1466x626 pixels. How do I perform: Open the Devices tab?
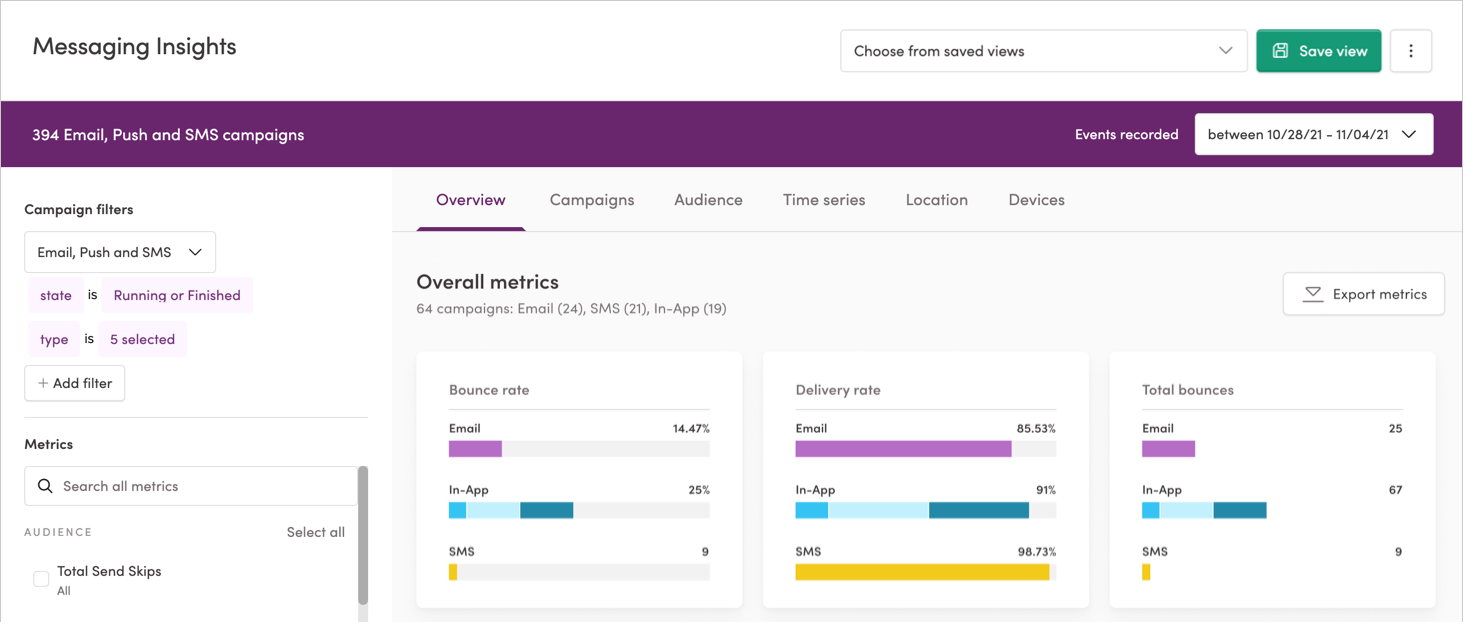[1035, 199]
